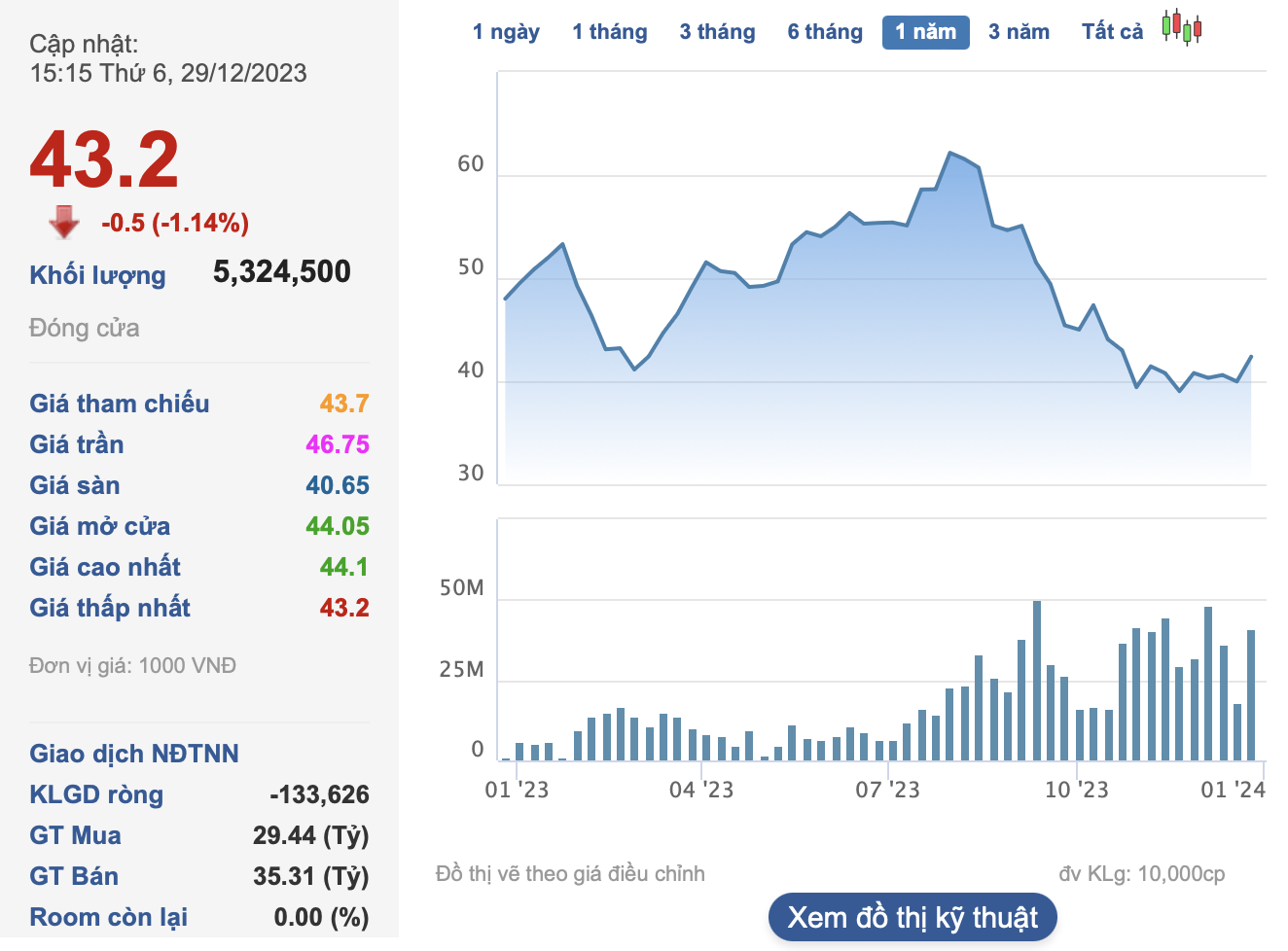
Task: Click the '04 '23' x-axis label
Action: (701, 790)
